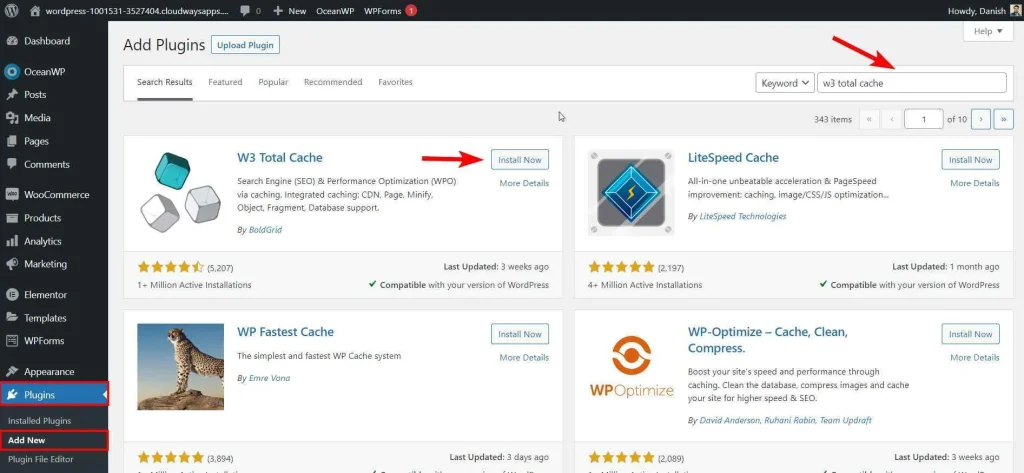Open Howdy, Danish account menu
Viewport: 1024px width, 473px height.
983,10
